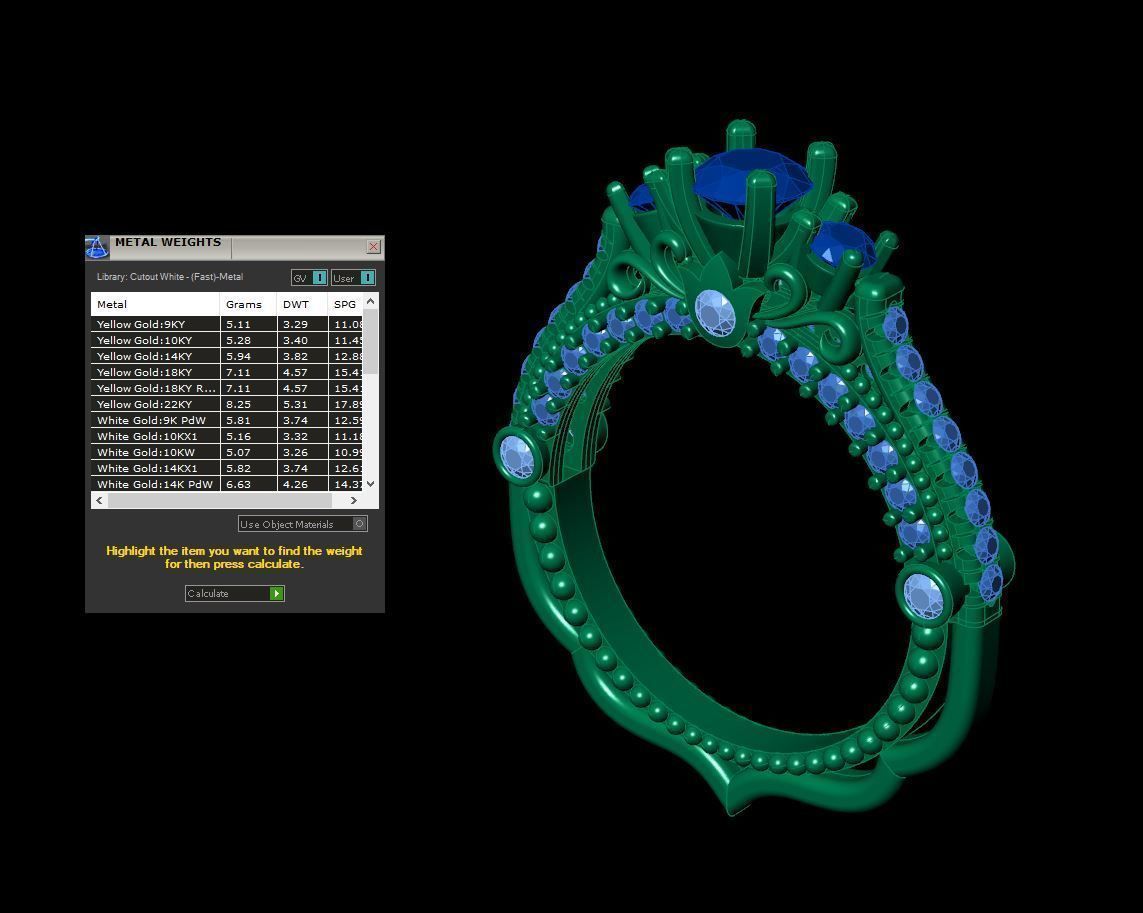Select the Yellow Gold:9KY row
This screenshot has height=913, width=1143.
coord(227,324)
